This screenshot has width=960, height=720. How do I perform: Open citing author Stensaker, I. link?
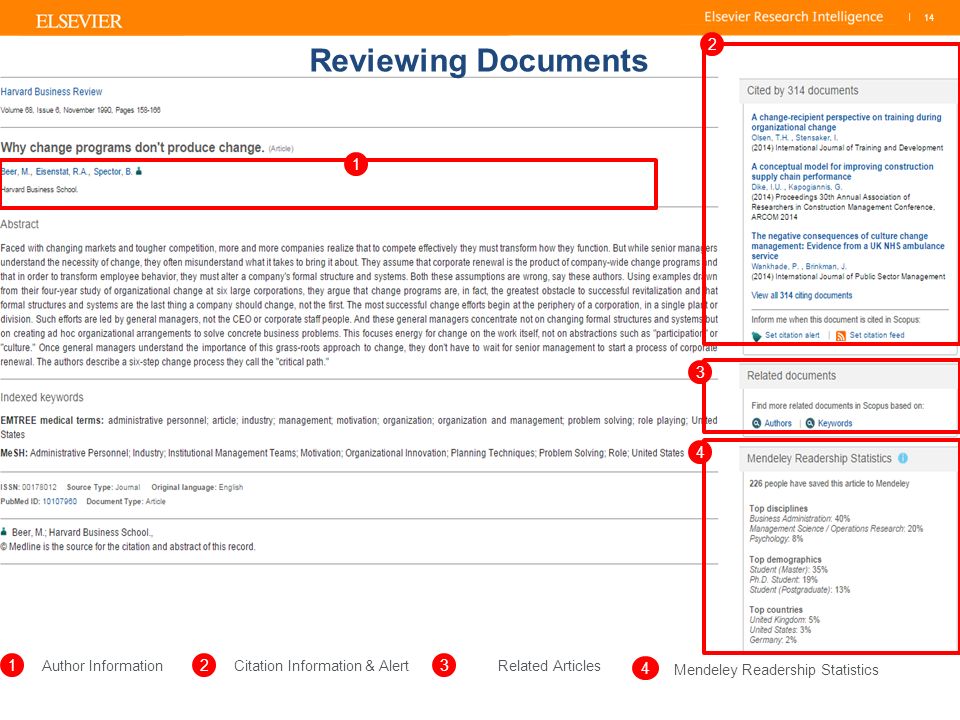point(817,138)
